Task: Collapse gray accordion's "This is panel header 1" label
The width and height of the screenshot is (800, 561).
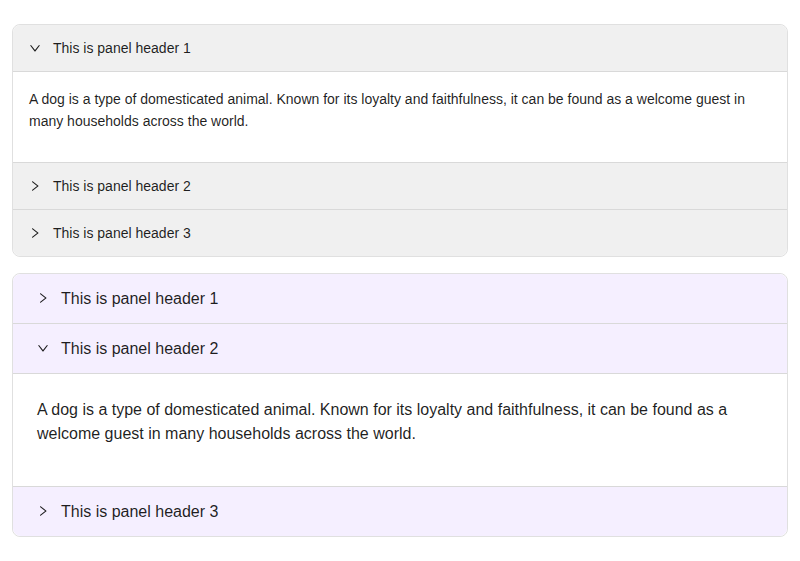Action: pyautogui.click(x=122, y=48)
